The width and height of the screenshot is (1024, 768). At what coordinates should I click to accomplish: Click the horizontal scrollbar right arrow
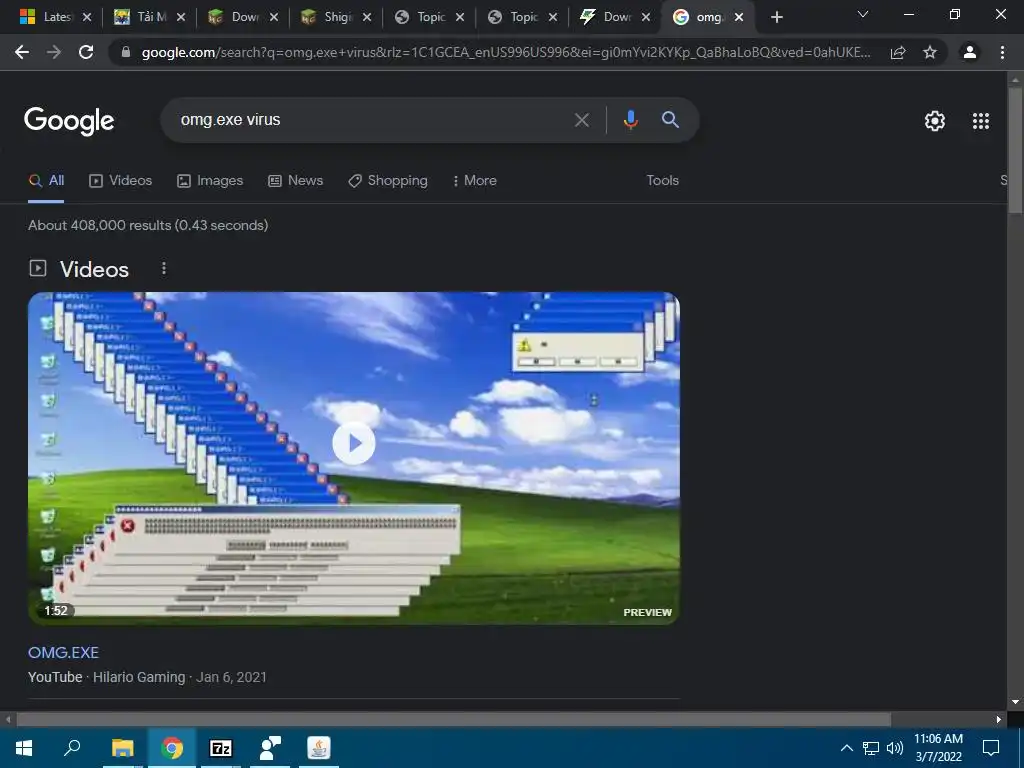(999, 719)
